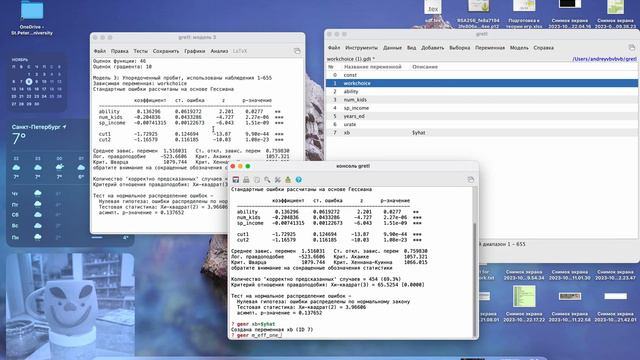Select the urate variable row
This screenshot has width=640, height=360.
482,124
